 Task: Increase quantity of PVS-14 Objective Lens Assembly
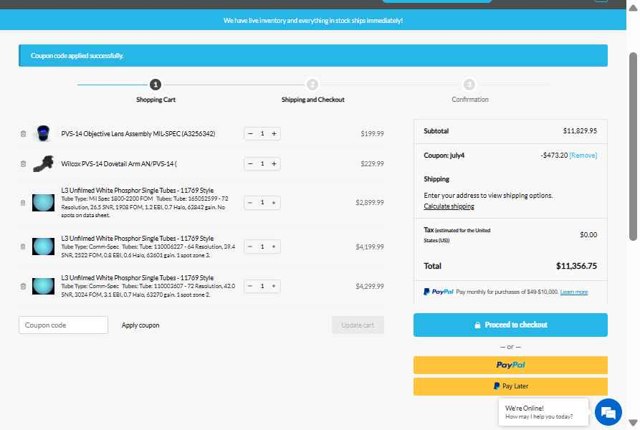(x=274, y=134)
